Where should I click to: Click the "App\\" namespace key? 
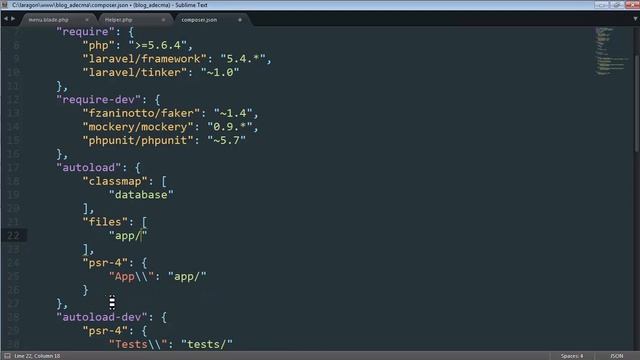click(131, 277)
